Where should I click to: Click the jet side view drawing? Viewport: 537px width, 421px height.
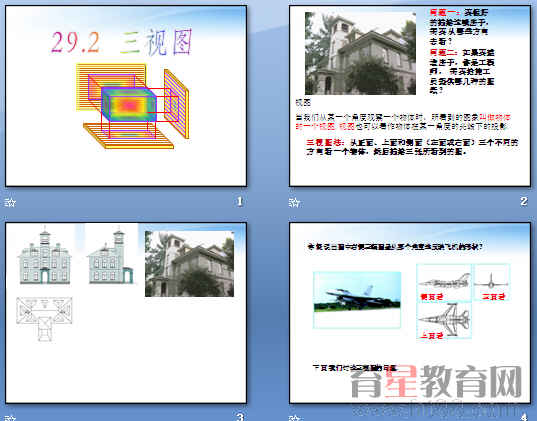click(x=444, y=282)
